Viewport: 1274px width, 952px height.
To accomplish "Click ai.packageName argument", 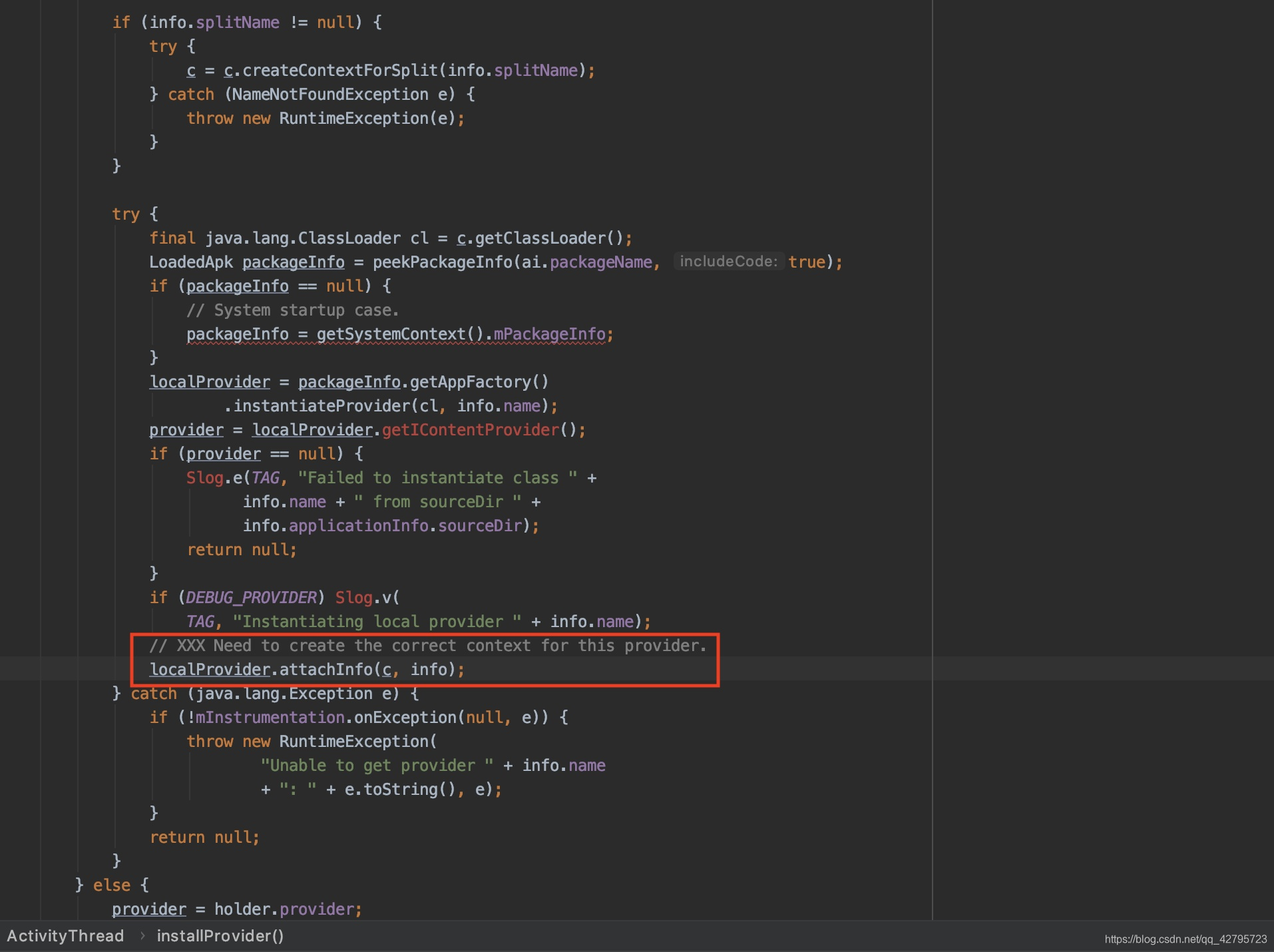I will tap(586, 262).
